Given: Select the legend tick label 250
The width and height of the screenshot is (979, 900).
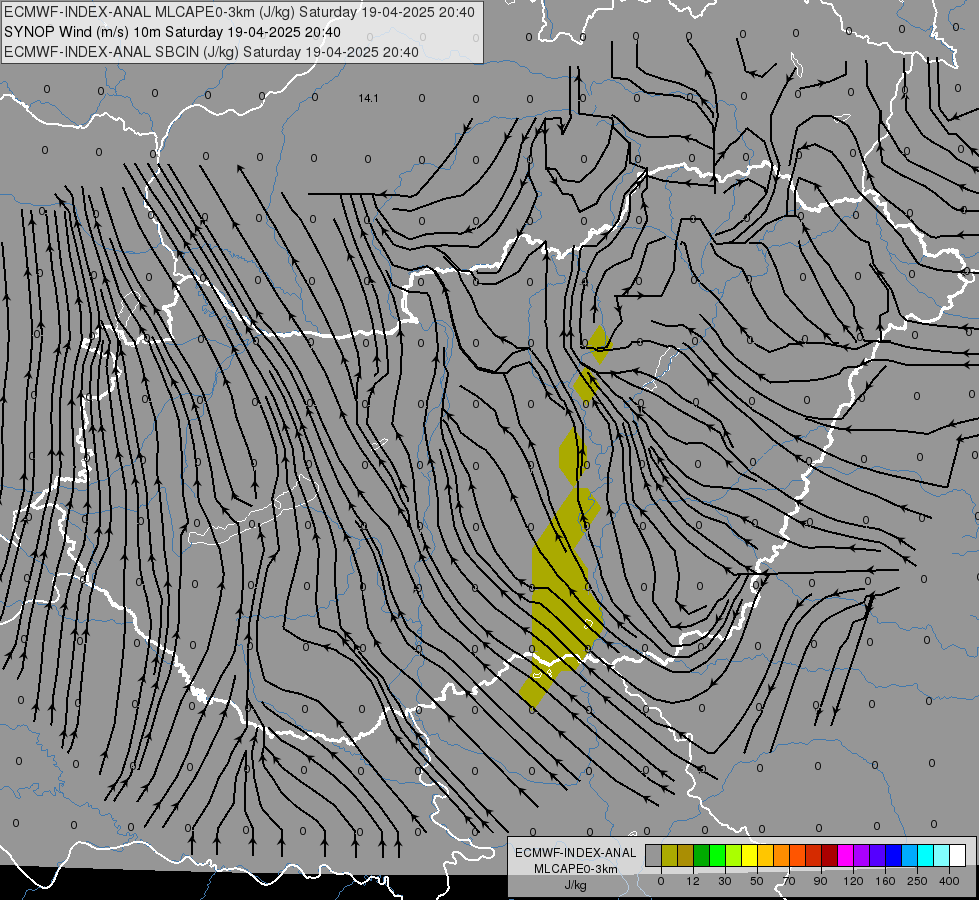Looking at the screenshot, I should pyautogui.click(x=917, y=881).
